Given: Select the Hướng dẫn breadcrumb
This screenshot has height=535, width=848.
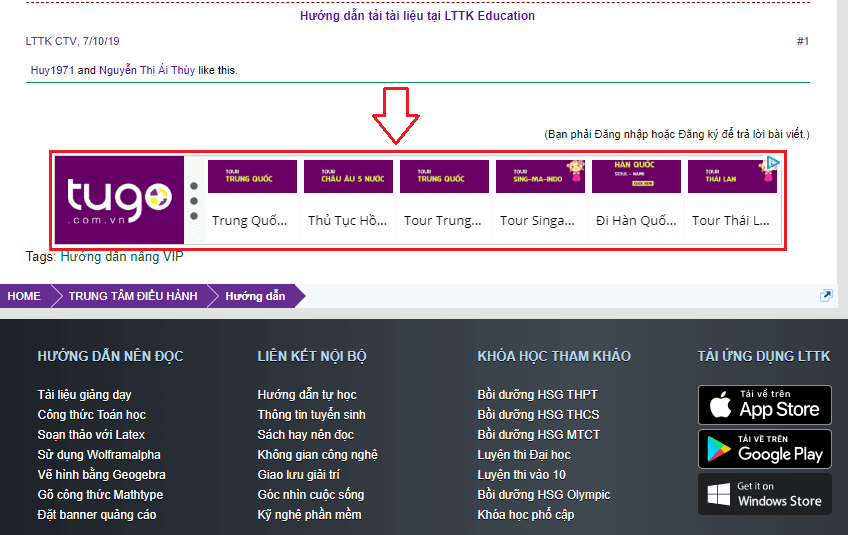Looking at the screenshot, I should point(255,296).
